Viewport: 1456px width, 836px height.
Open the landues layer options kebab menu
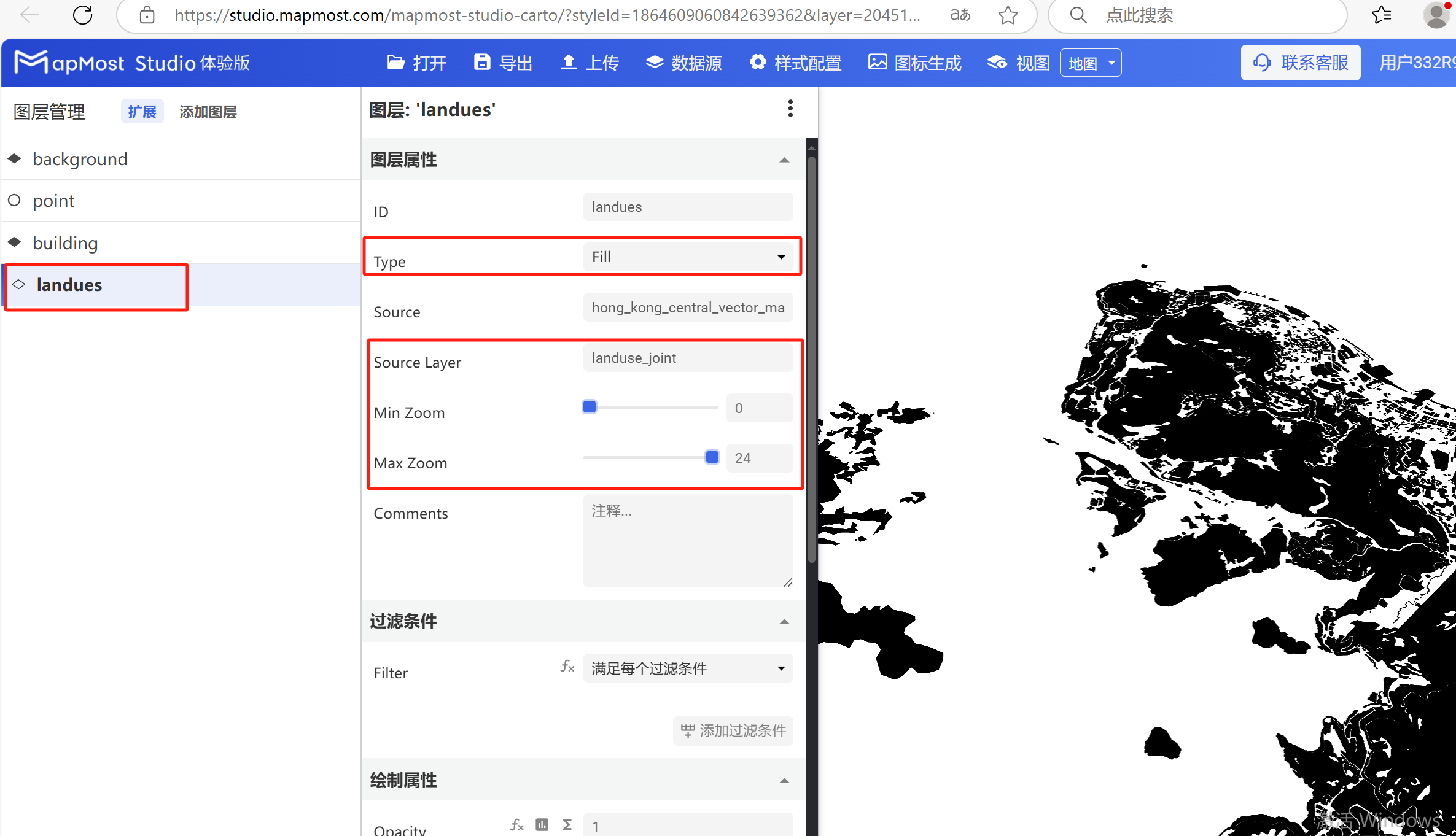(x=790, y=108)
